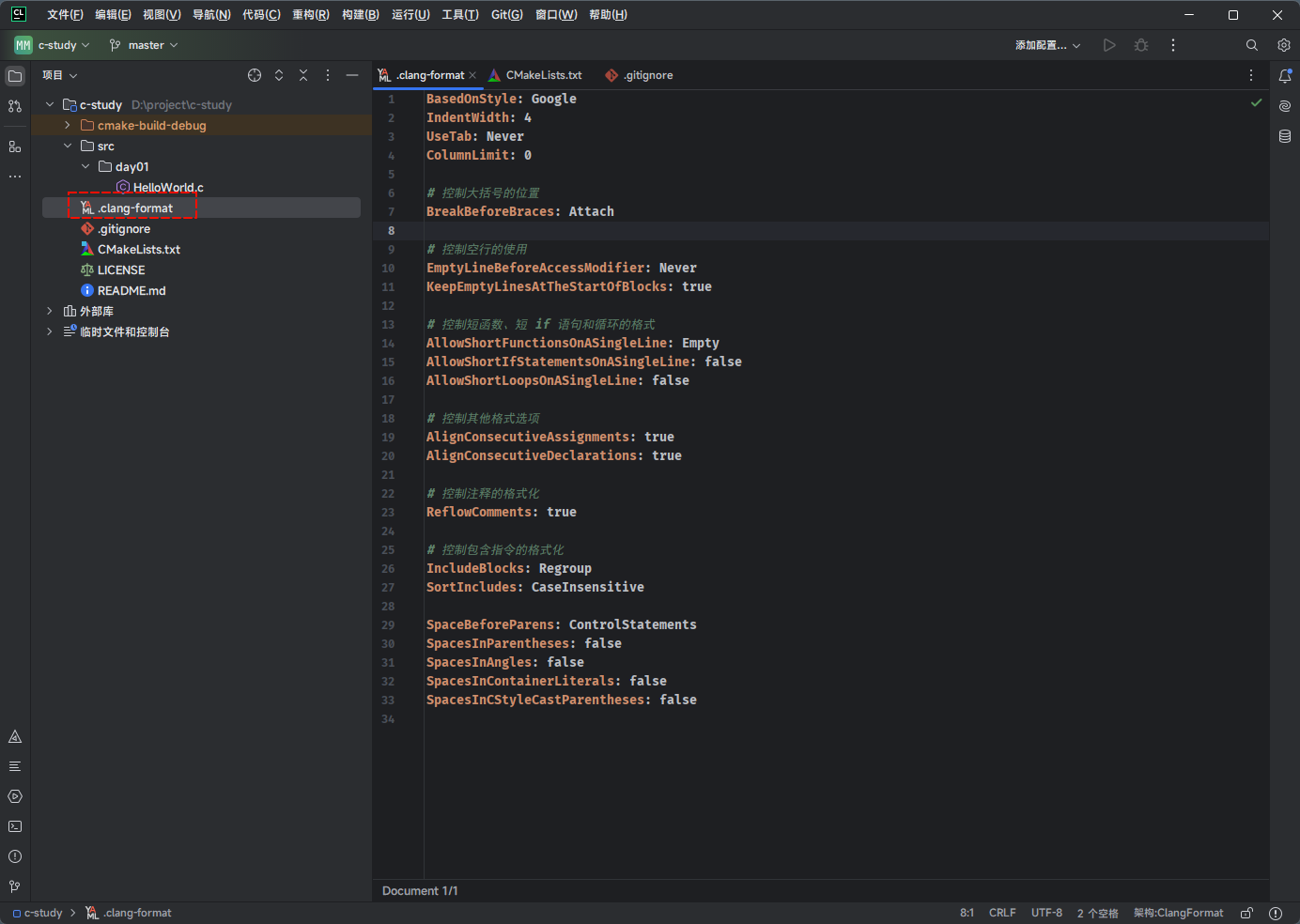This screenshot has width=1300, height=924.
Task: Click the CRLF line separator button
Action: (1001, 913)
